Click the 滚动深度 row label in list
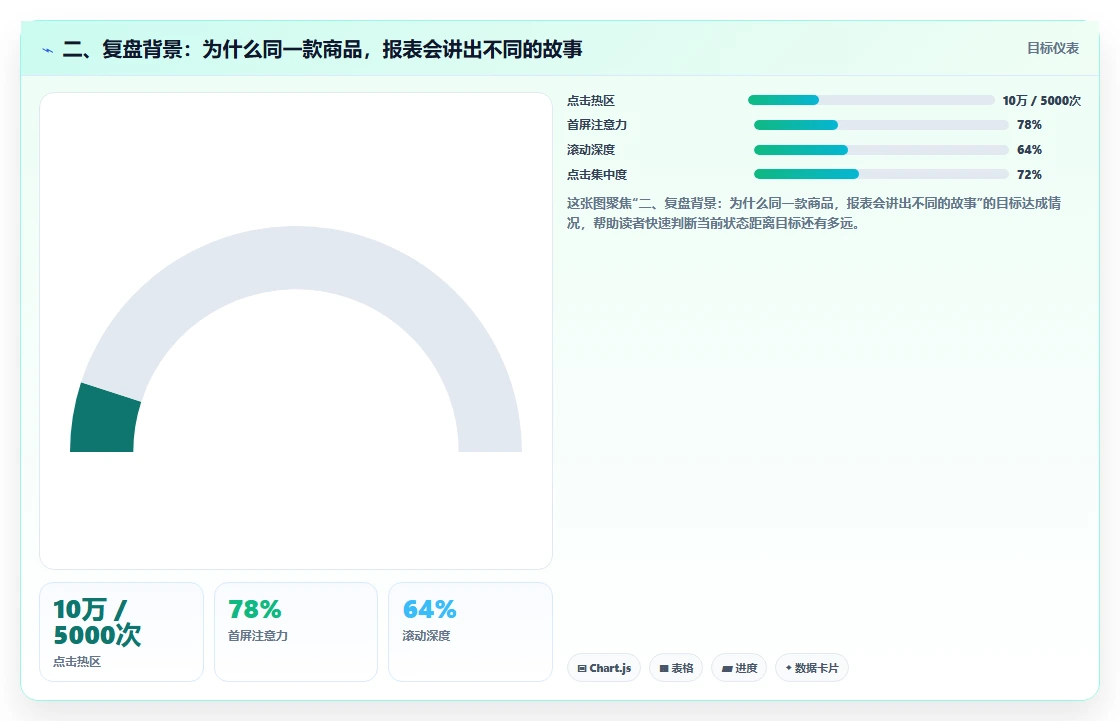 591,150
